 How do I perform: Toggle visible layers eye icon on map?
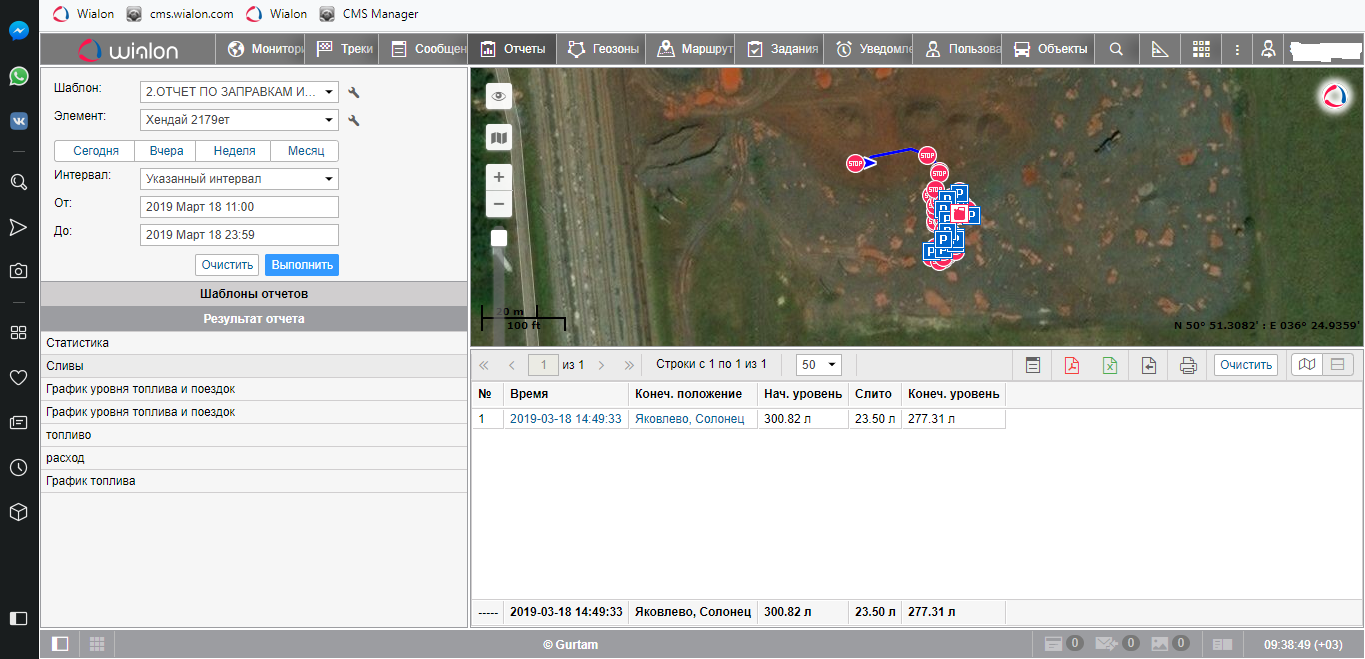498,96
